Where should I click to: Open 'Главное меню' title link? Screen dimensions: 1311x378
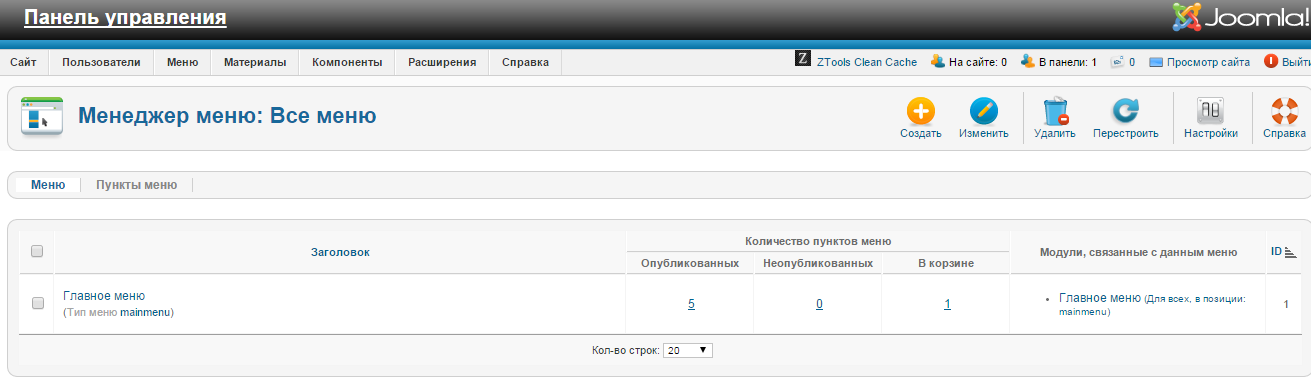[104, 296]
